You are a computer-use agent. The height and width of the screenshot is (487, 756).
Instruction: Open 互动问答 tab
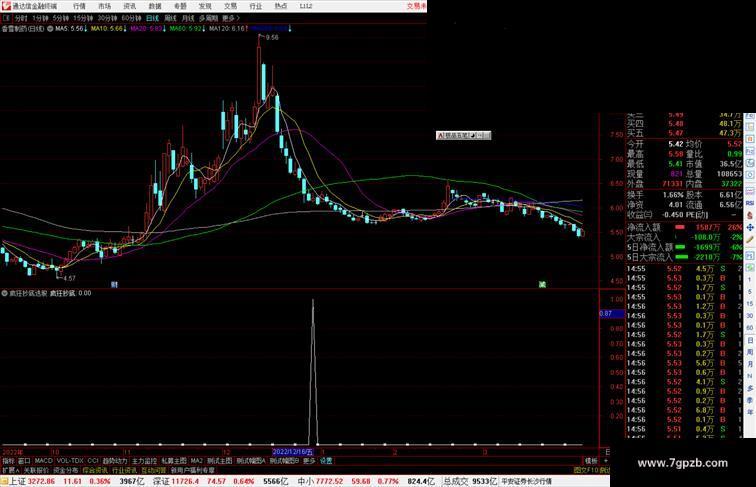click(x=154, y=470)
